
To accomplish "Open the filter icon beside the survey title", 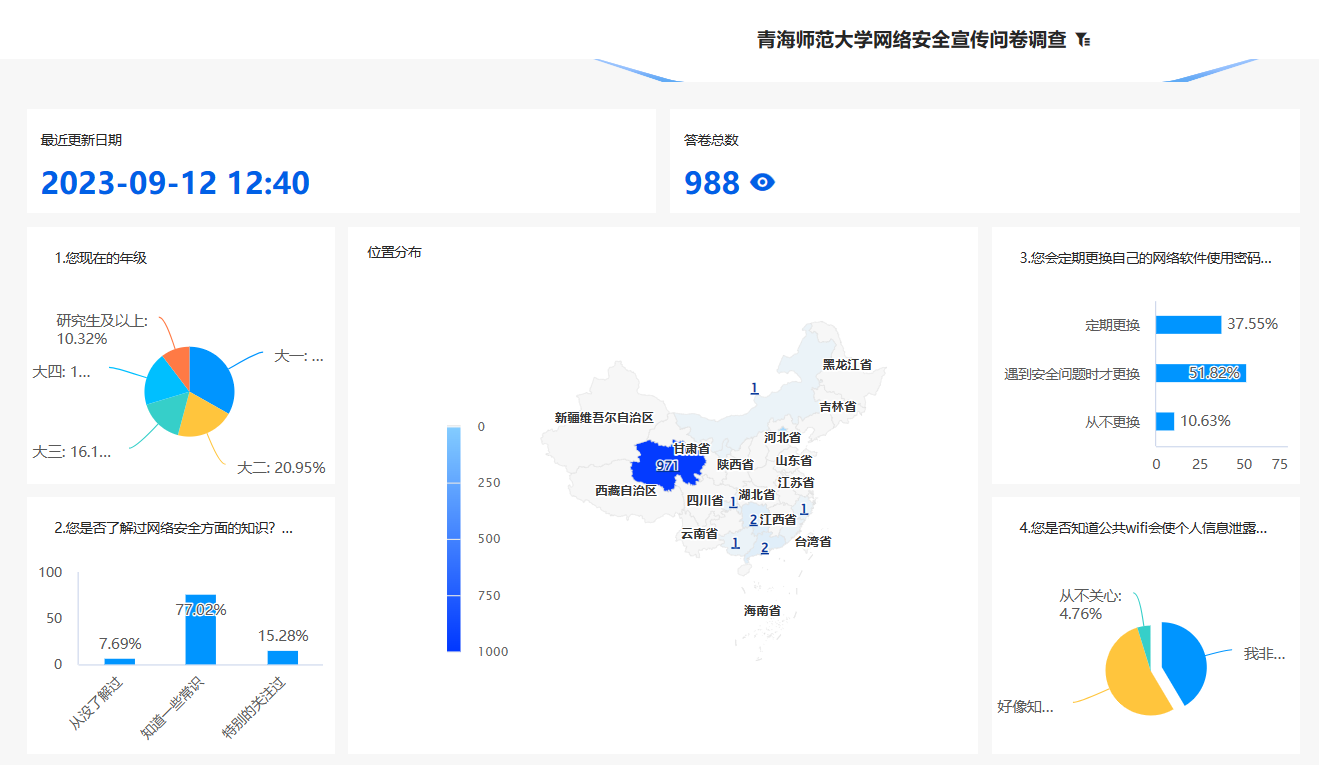I will [1083, 40].
